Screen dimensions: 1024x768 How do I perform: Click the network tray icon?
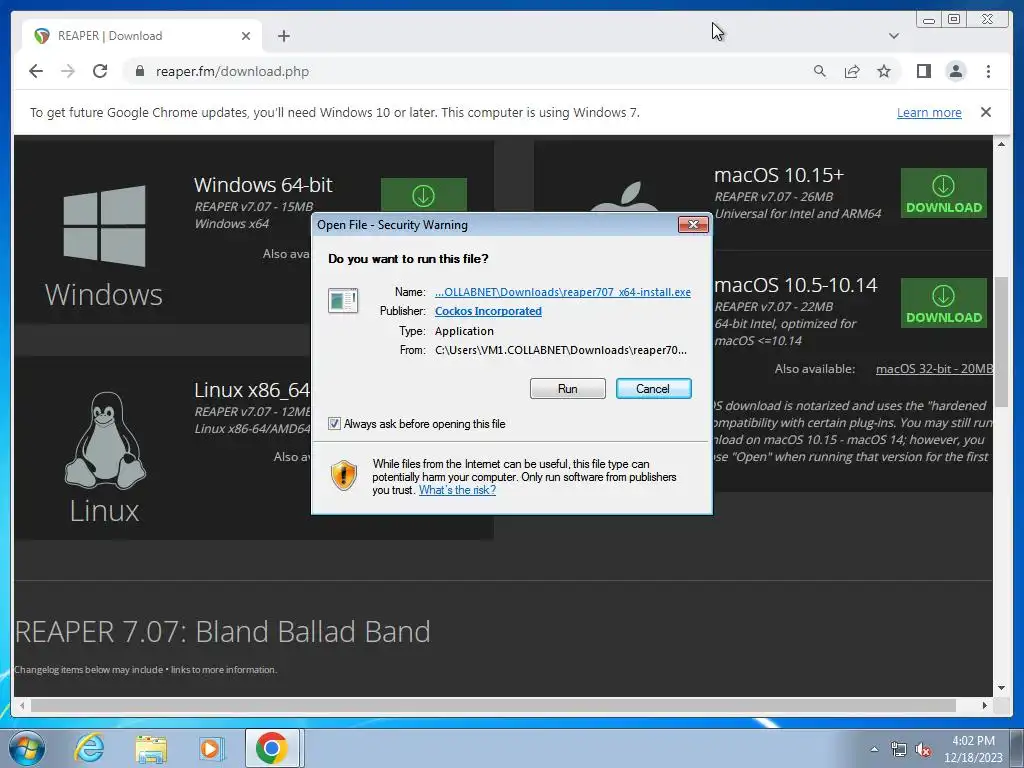(899, 750)
